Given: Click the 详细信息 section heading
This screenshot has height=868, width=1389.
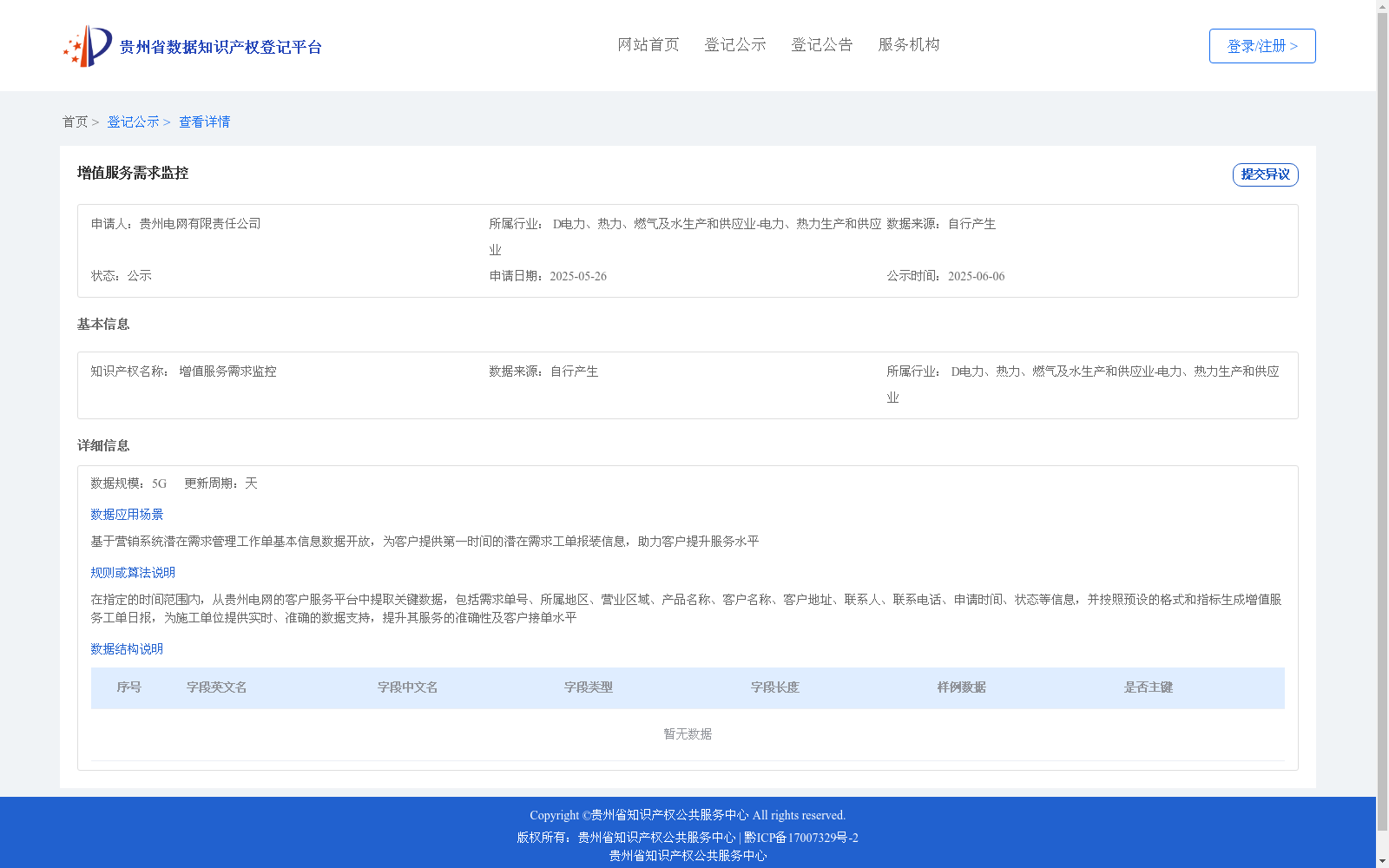Looking at the screenshot, I should click(x=103, y=445).
